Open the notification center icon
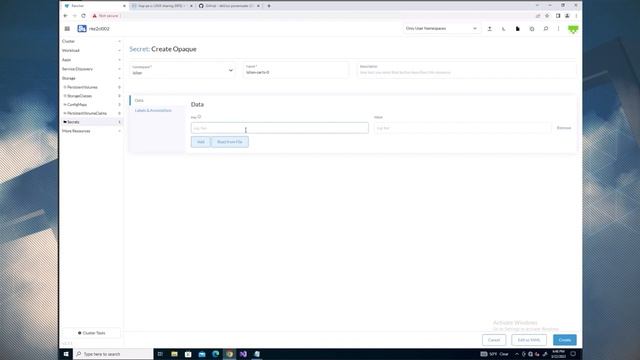 pos(573,354)
